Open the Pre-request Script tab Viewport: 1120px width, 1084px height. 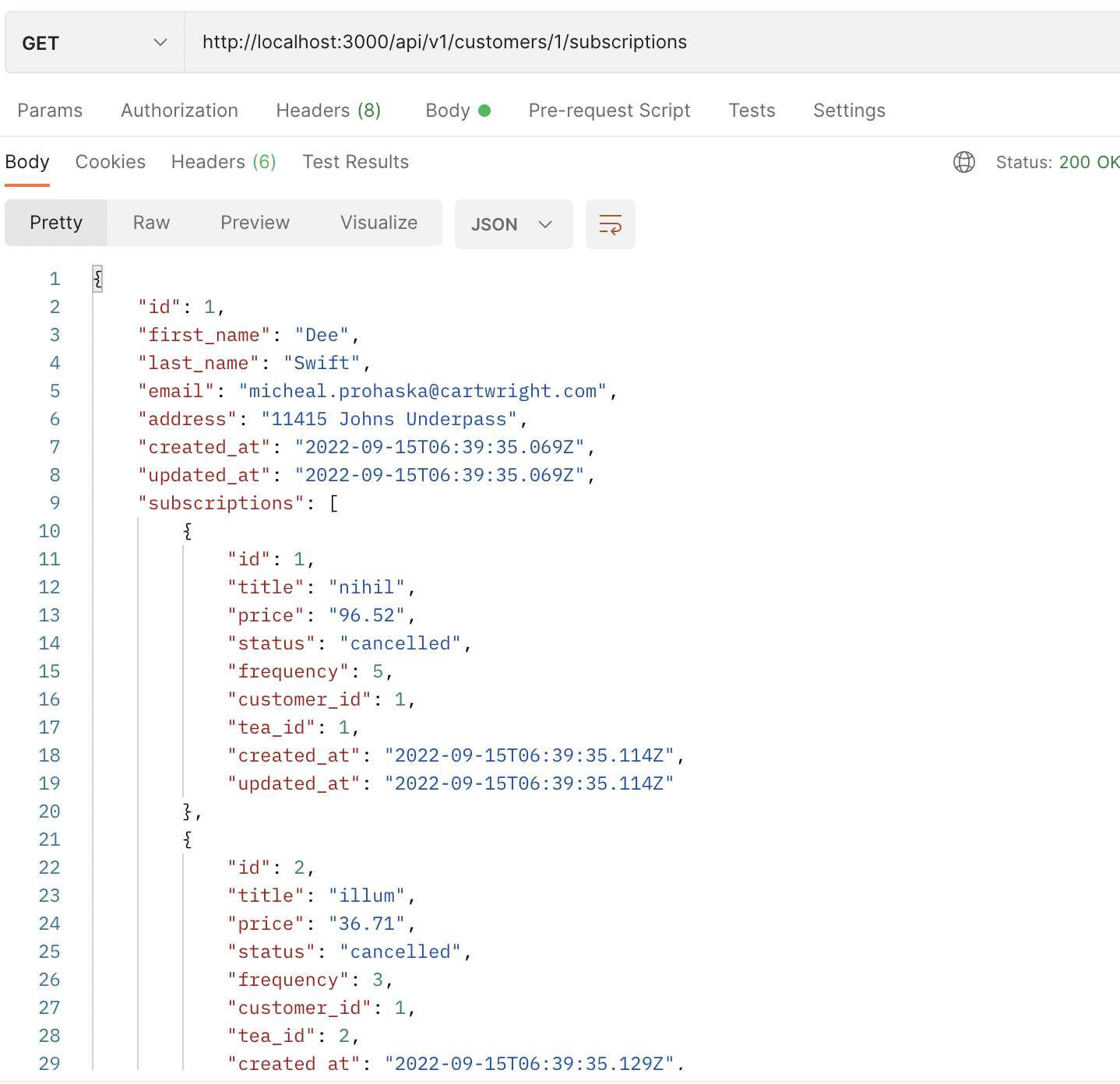click(x=609, y=110)
